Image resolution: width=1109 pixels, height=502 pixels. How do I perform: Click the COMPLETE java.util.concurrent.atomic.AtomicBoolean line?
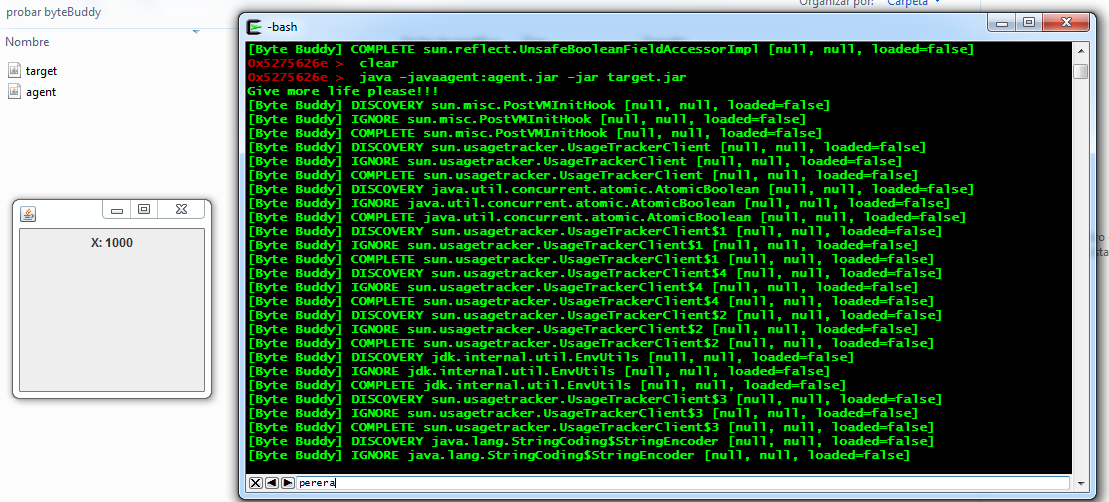(607, 217)
